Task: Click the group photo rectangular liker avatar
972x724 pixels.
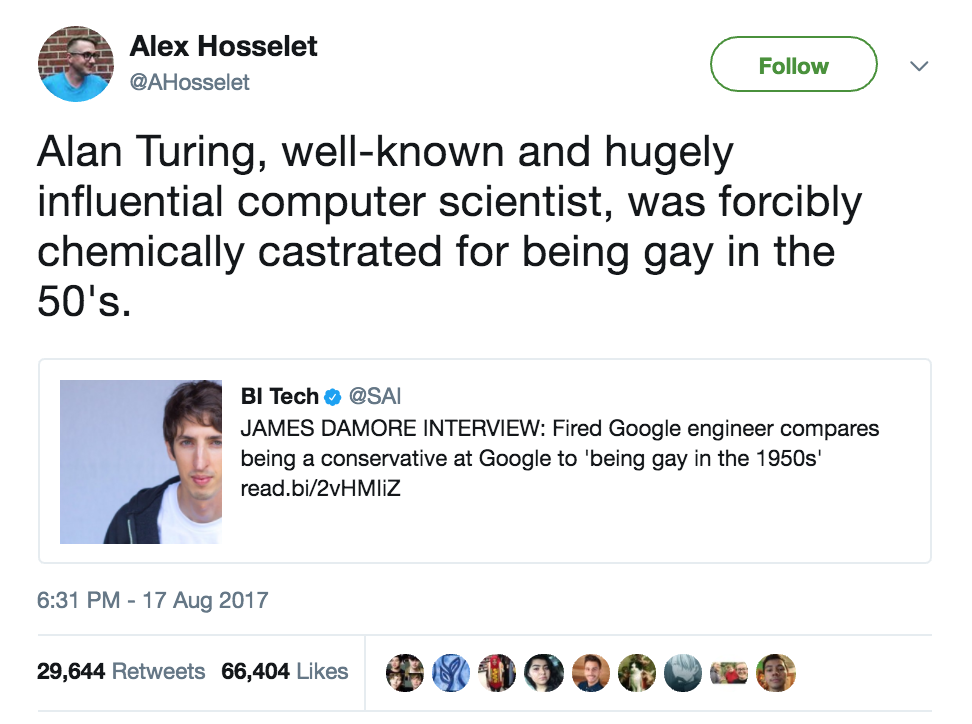Action: [729, 672]
